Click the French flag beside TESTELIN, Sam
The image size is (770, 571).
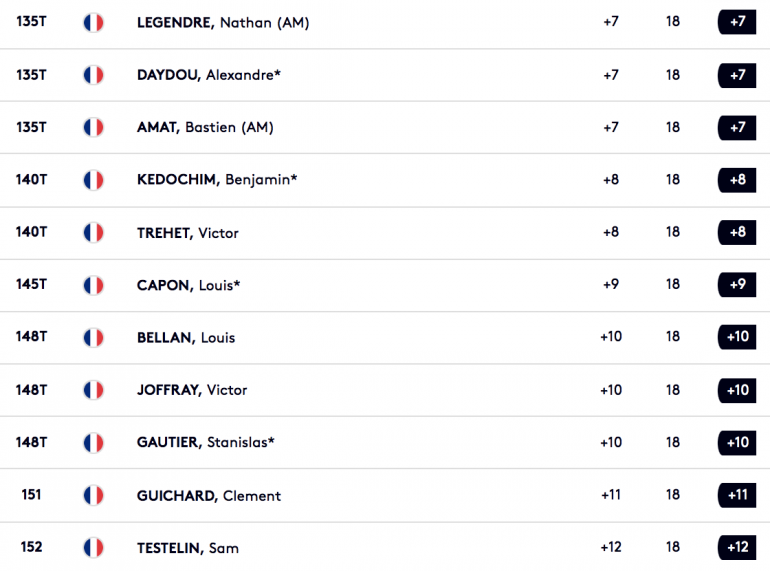93,548
